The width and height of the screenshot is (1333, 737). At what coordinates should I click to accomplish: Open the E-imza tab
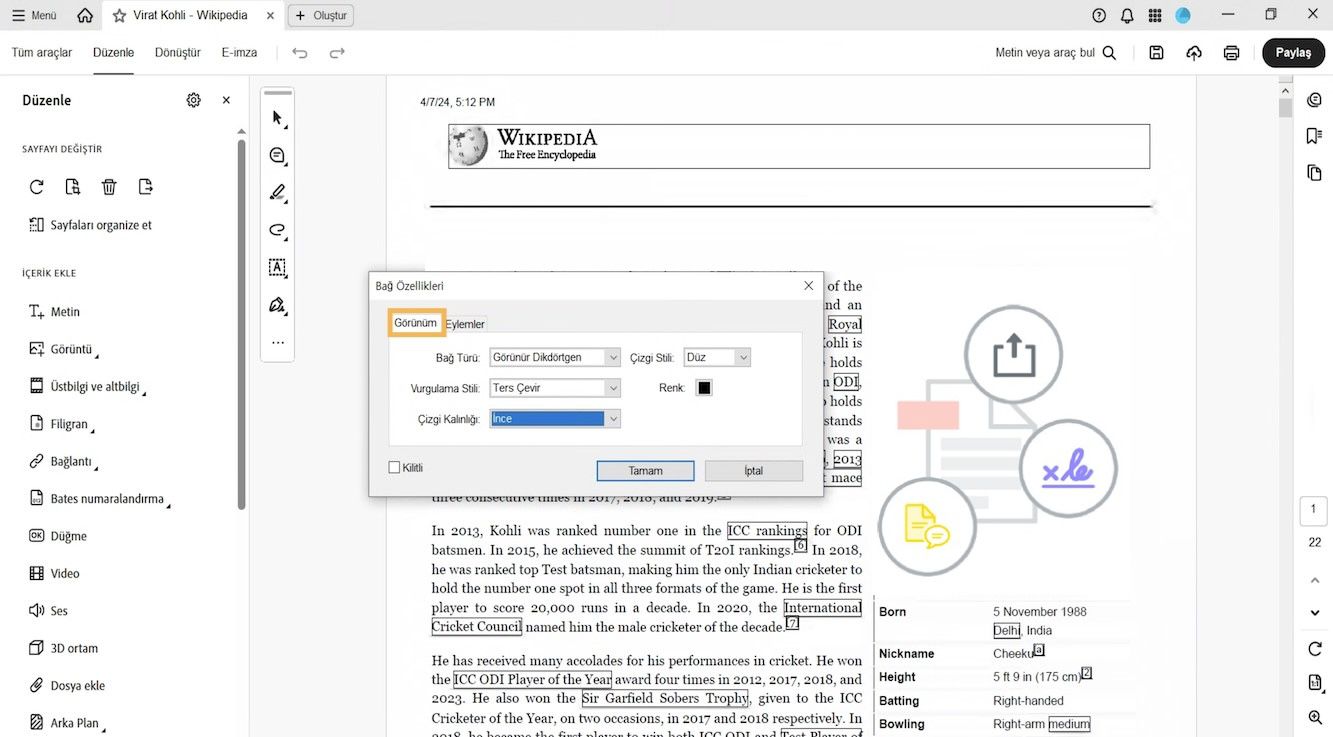(239, 53)
